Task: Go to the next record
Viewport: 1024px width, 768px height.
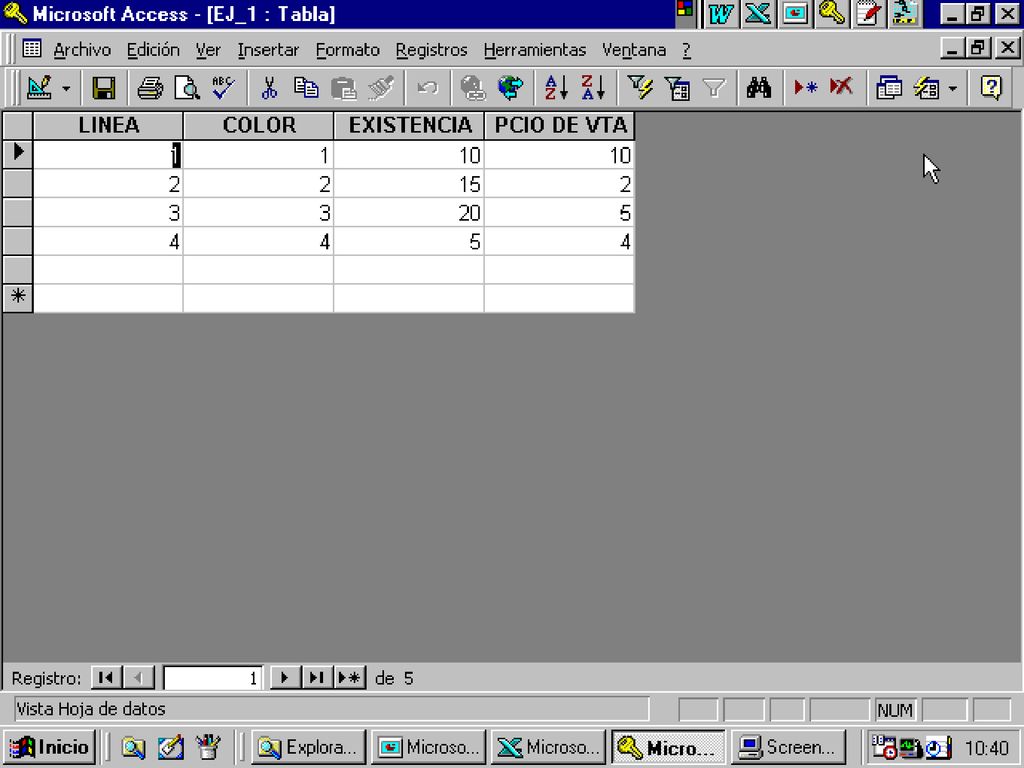Action: click(285, 678)
